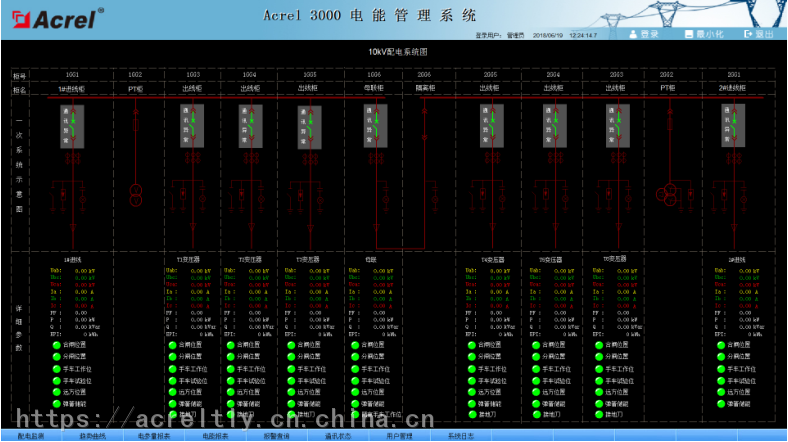Open the 用户管理 tab

point(399,436)
